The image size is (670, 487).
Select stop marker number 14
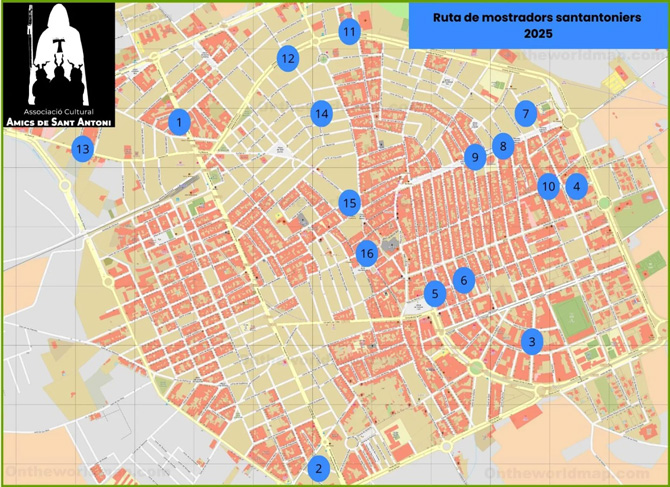[321, 113]
